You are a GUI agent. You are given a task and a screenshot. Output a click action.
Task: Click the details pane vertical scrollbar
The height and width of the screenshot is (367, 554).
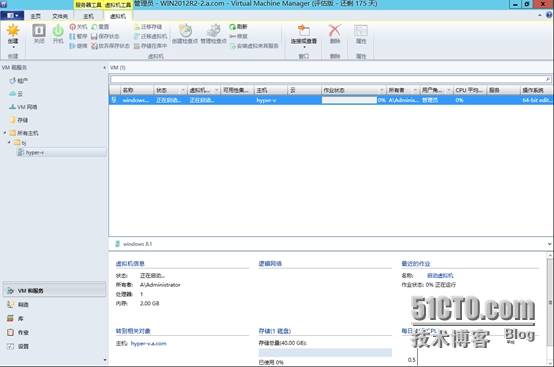click(550, 302)
